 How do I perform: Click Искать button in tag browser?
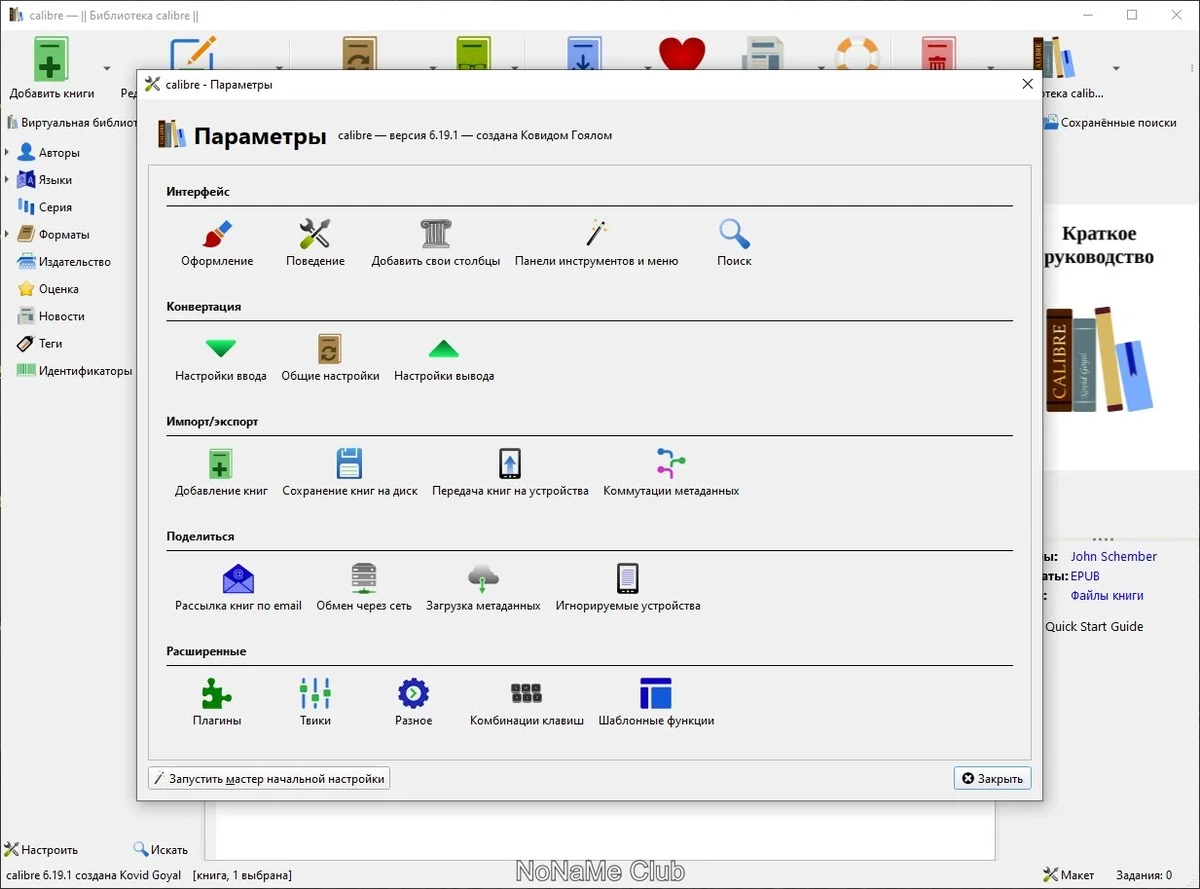point(161,849)
